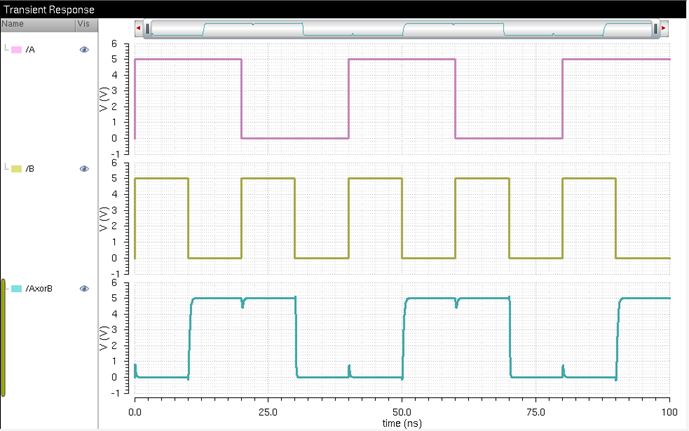Click the V (V) label of /AxorB plot
This screenshot has height=431, width=689.
[104, 338]
